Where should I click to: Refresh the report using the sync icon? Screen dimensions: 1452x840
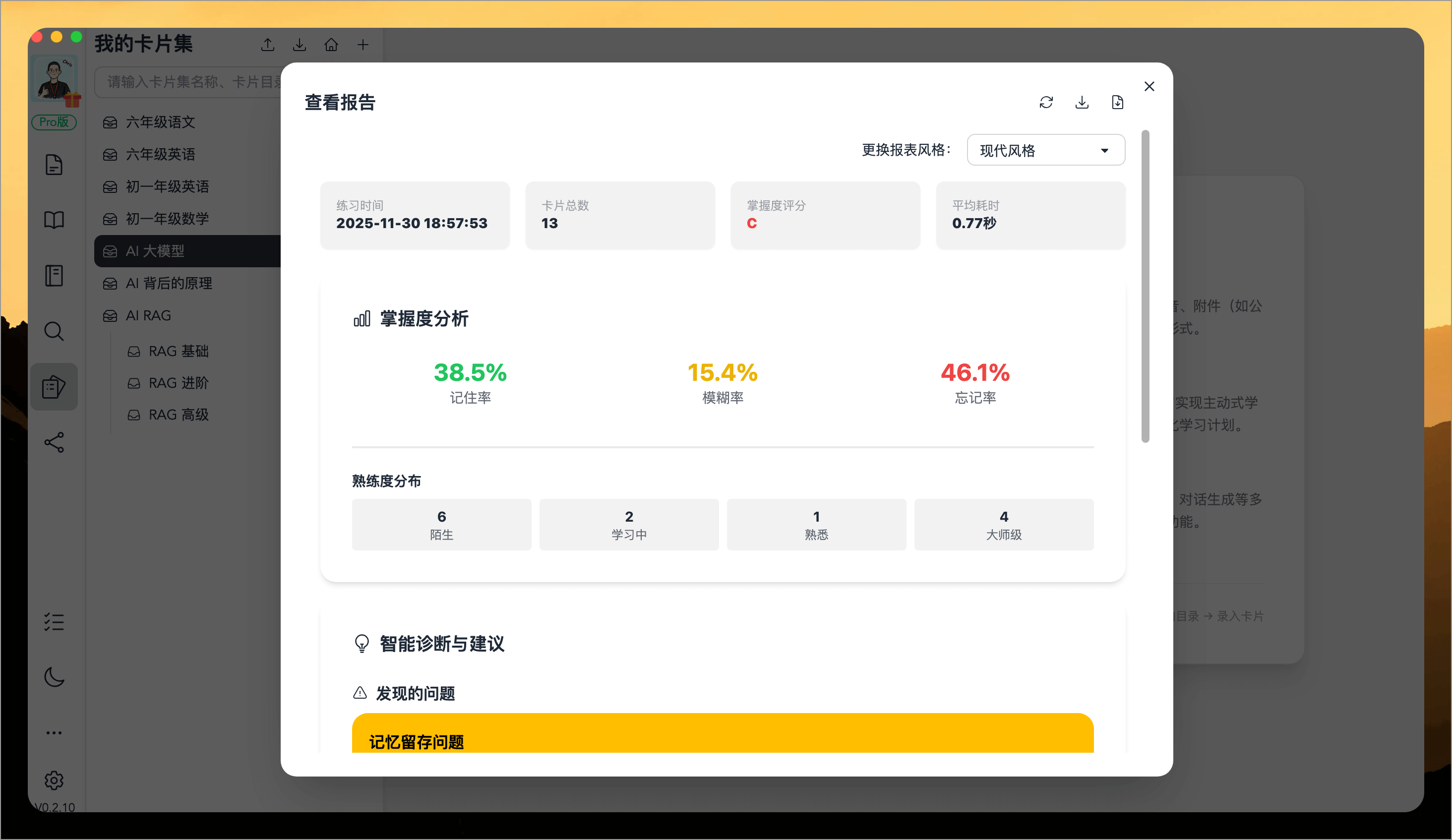1046,102
